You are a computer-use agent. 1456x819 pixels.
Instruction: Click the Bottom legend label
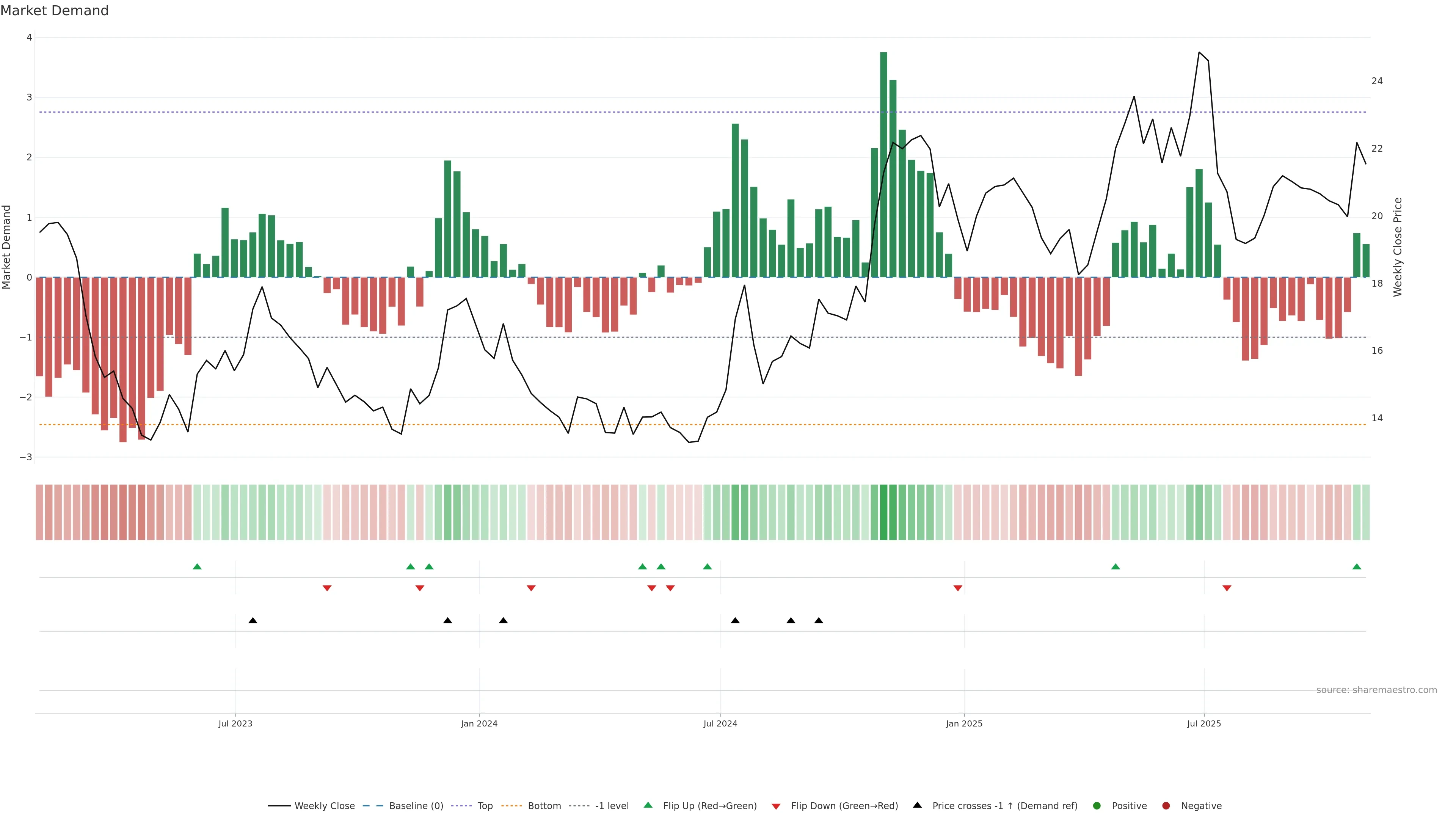[x=544, y=806]
